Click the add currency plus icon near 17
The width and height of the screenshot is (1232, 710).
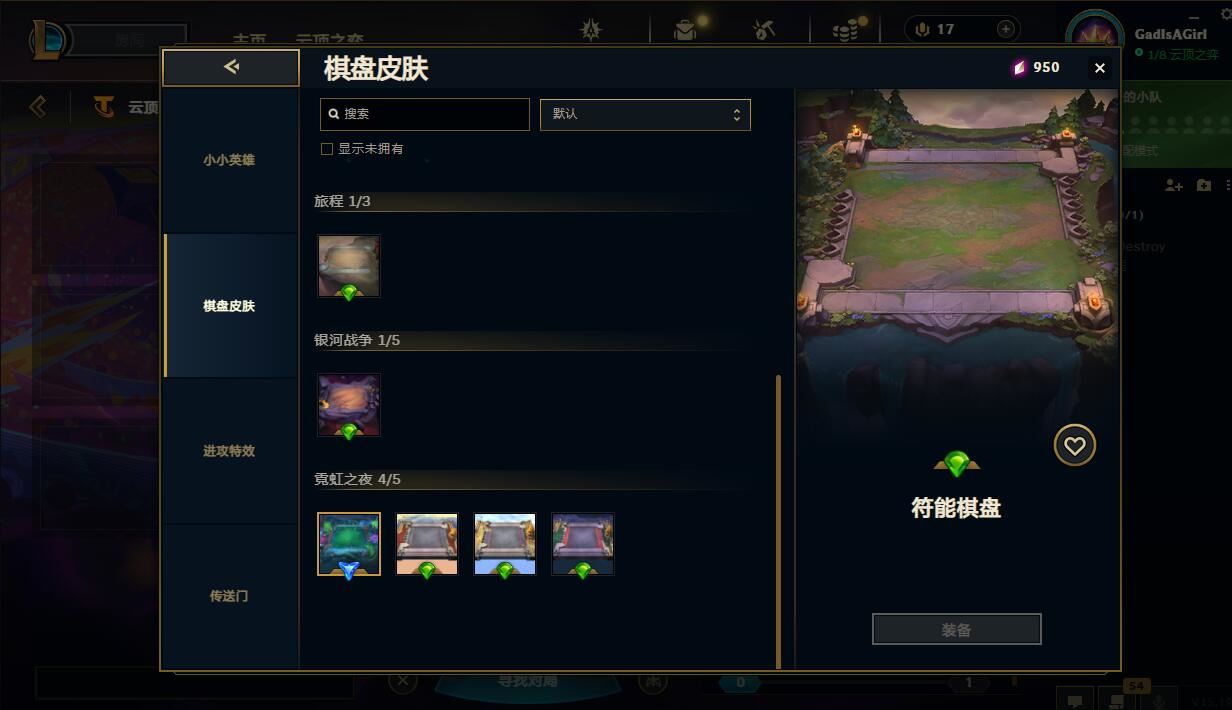click(1006, 29)
